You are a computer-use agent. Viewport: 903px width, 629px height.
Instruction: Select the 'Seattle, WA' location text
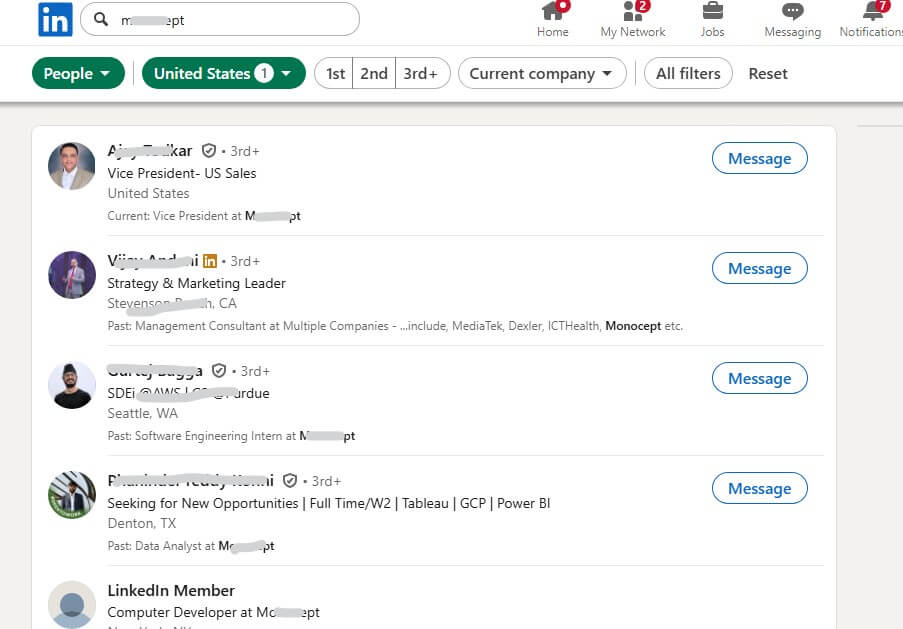pos(143,413)
